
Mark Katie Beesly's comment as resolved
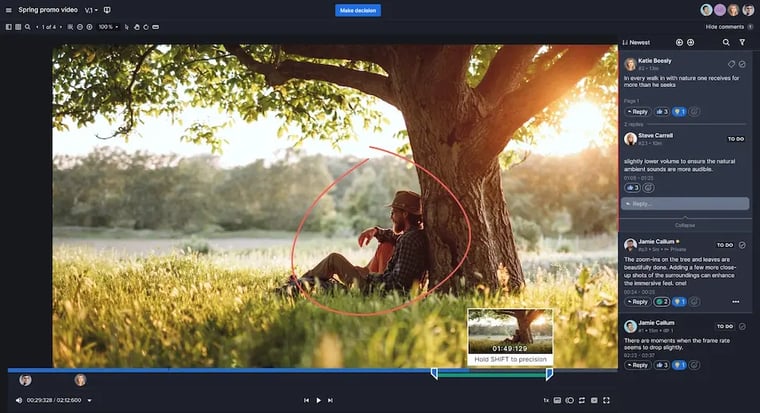click(x=742, y=64)
